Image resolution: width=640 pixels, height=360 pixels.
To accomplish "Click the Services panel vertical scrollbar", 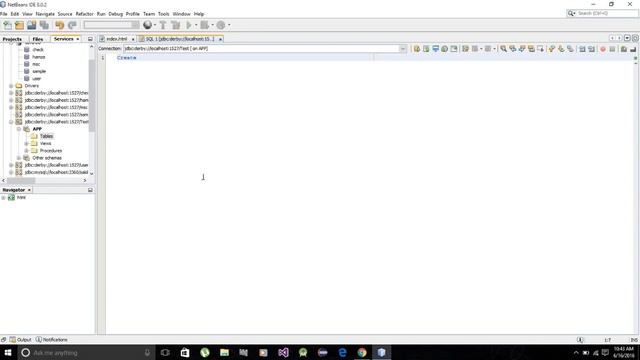I will coord(91,96).
